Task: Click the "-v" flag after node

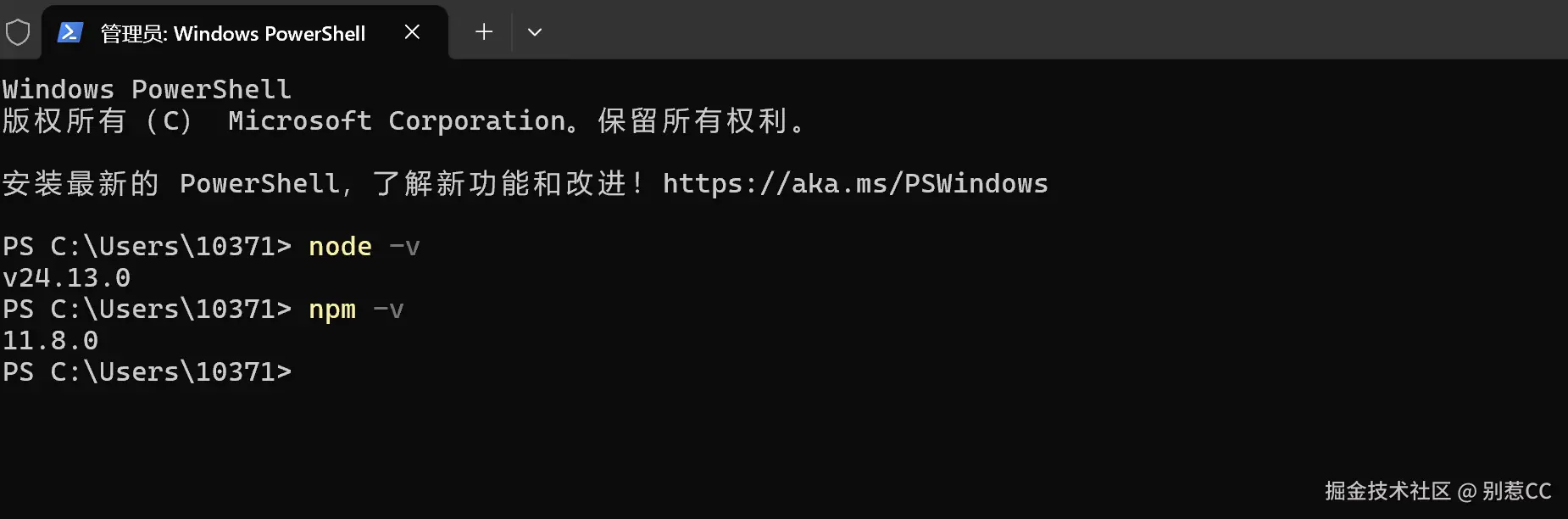Action: point(404,247)
